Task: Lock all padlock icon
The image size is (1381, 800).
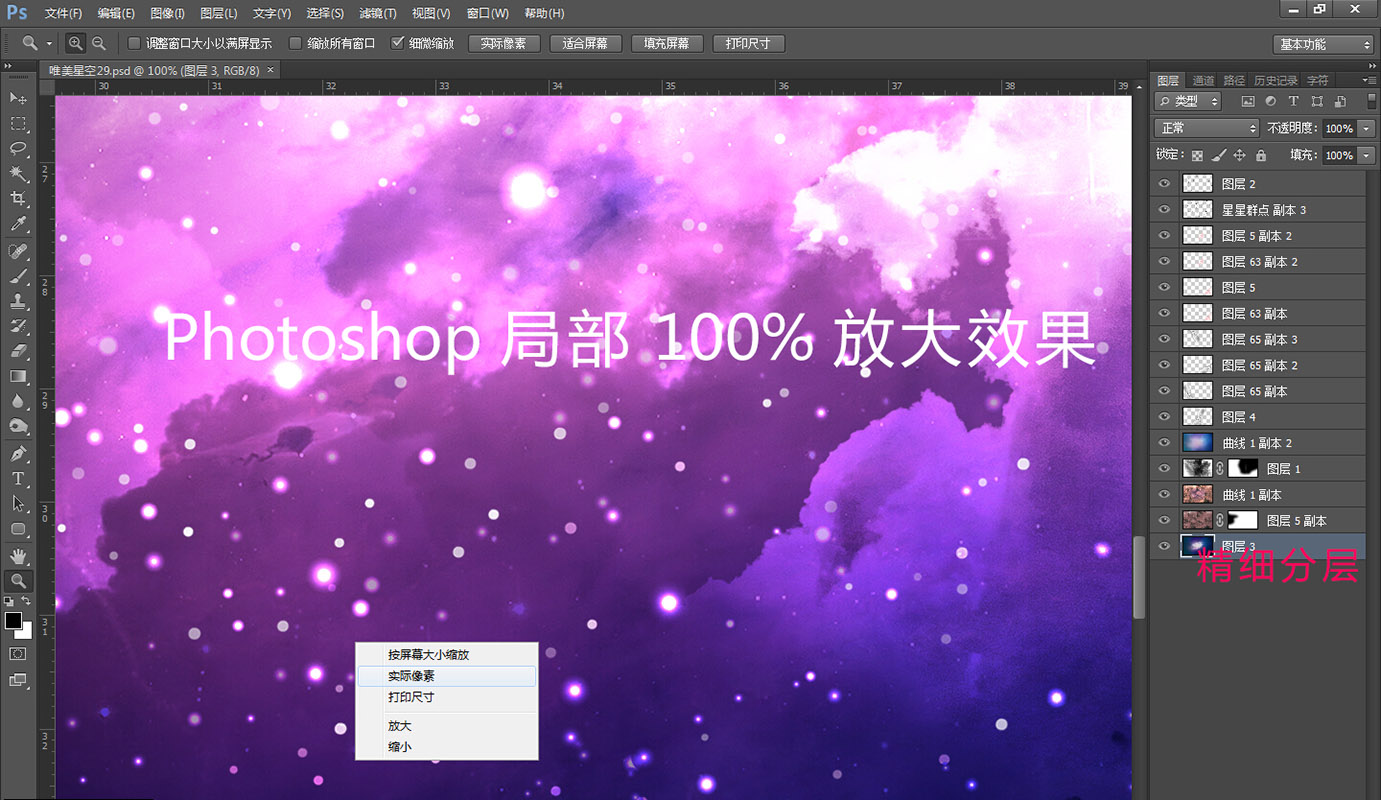Action: point(1261,155)
